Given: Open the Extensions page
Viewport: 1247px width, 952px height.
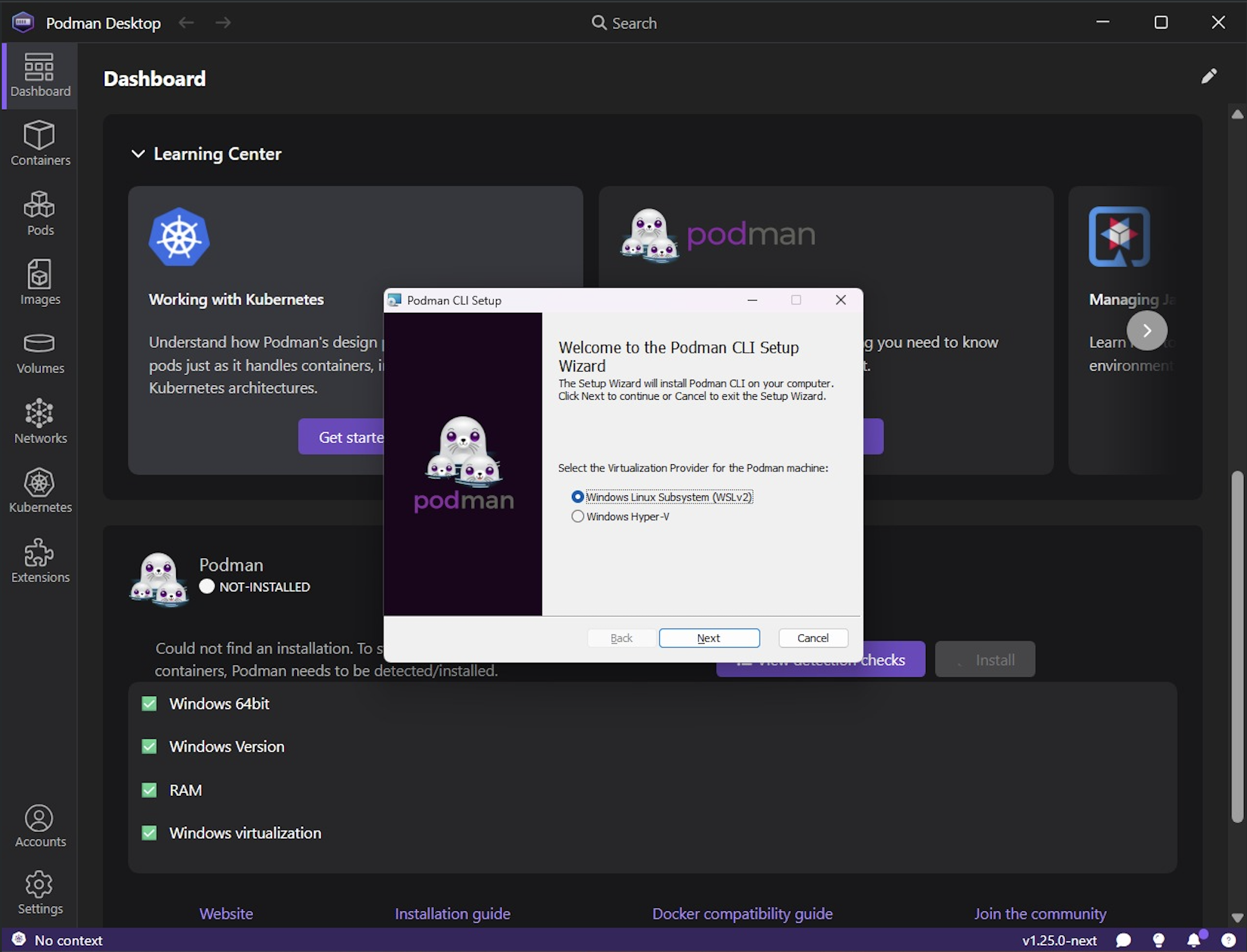Looking at the screenshot, I should point(40,561).
